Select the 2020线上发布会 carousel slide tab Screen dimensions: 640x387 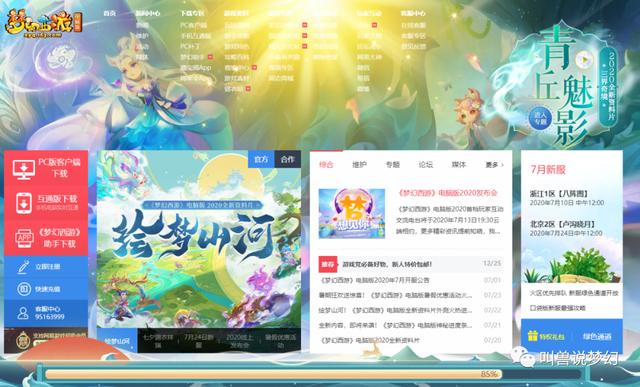click(x=240, y=340)
